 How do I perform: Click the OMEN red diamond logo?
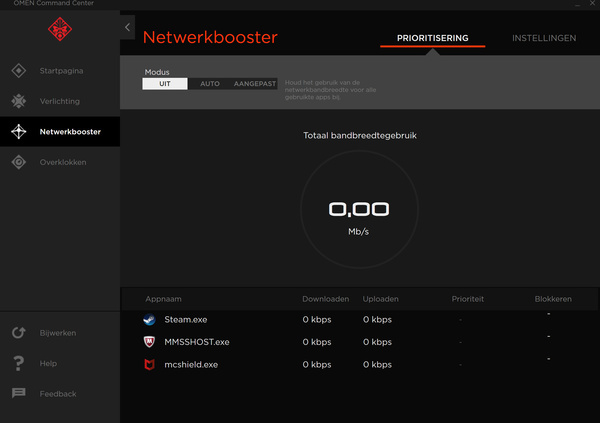point(60,29)
